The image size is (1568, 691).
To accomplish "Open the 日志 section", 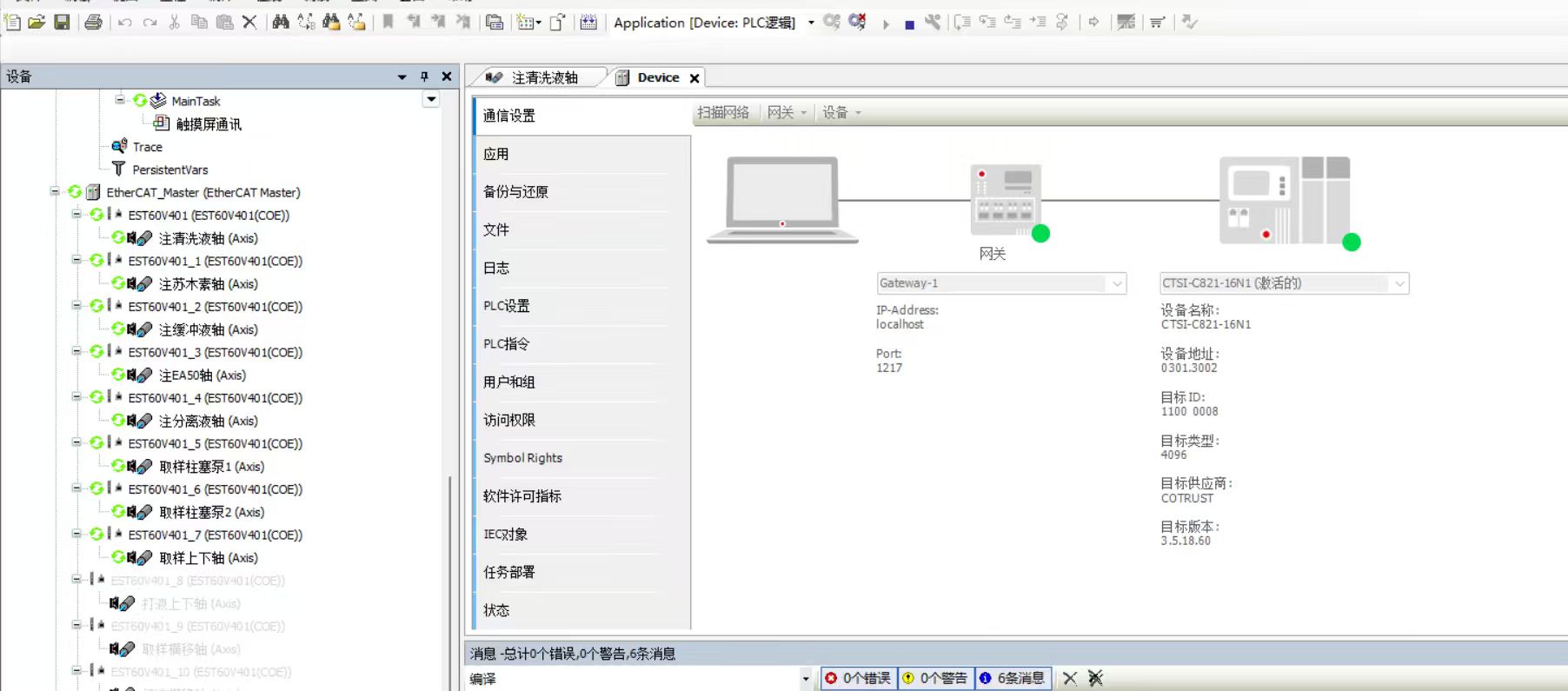I will (x=582, y=268).
